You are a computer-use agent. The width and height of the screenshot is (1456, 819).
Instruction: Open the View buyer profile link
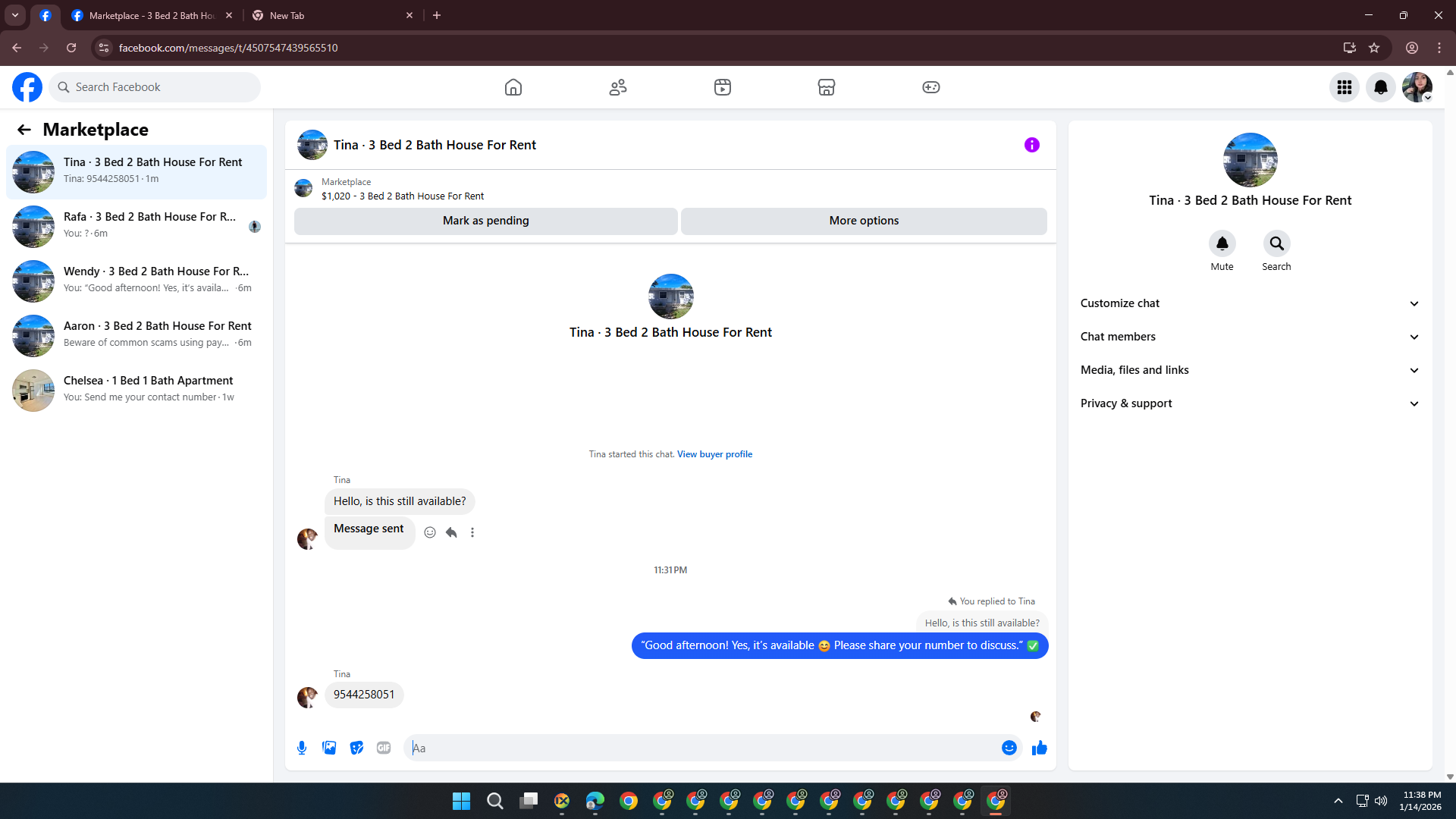[714, 454]
